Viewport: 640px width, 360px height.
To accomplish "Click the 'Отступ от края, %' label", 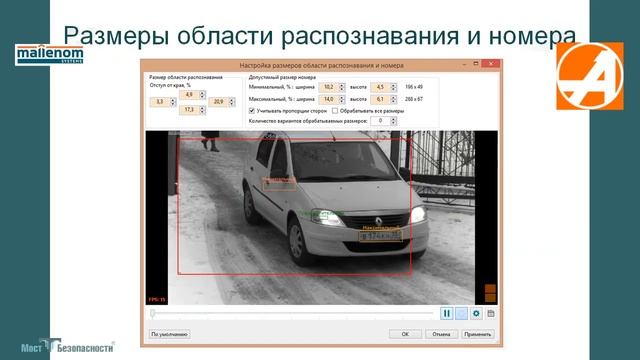I will (170, 85).
